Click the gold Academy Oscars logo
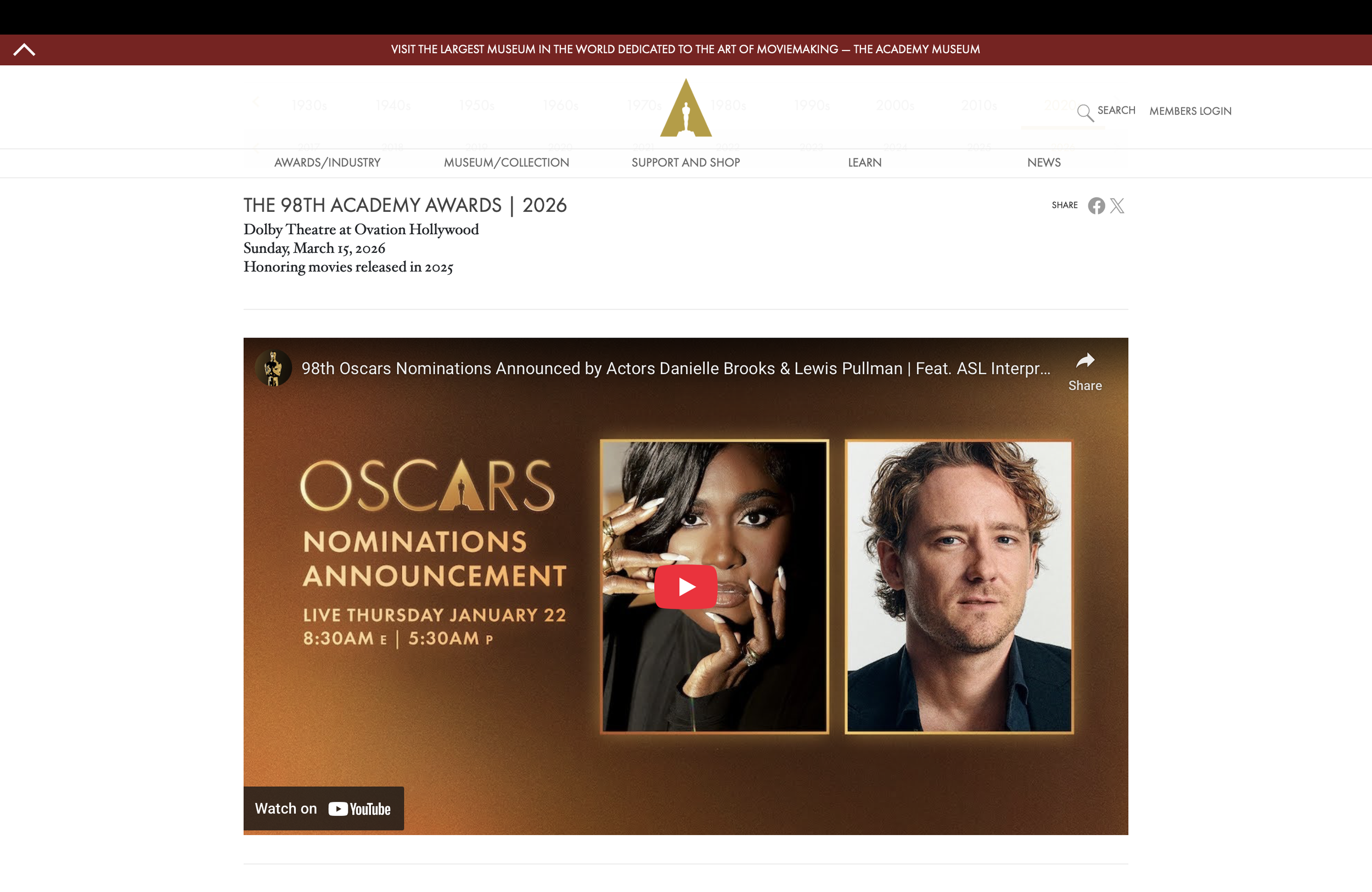The width and height of the screenshot is (1372, 892). [685, 108]
